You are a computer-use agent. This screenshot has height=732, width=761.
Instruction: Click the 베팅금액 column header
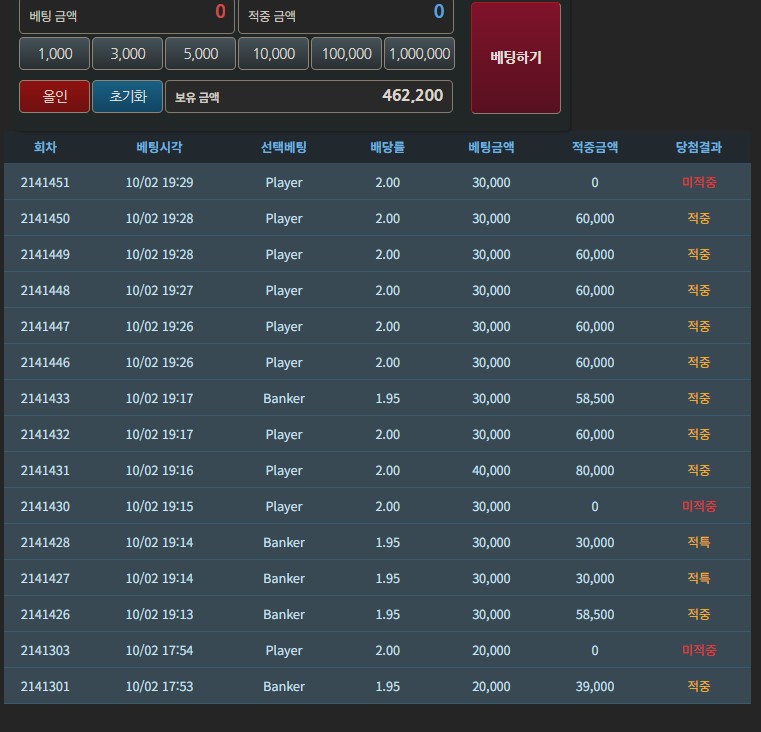tap(491, 147)
